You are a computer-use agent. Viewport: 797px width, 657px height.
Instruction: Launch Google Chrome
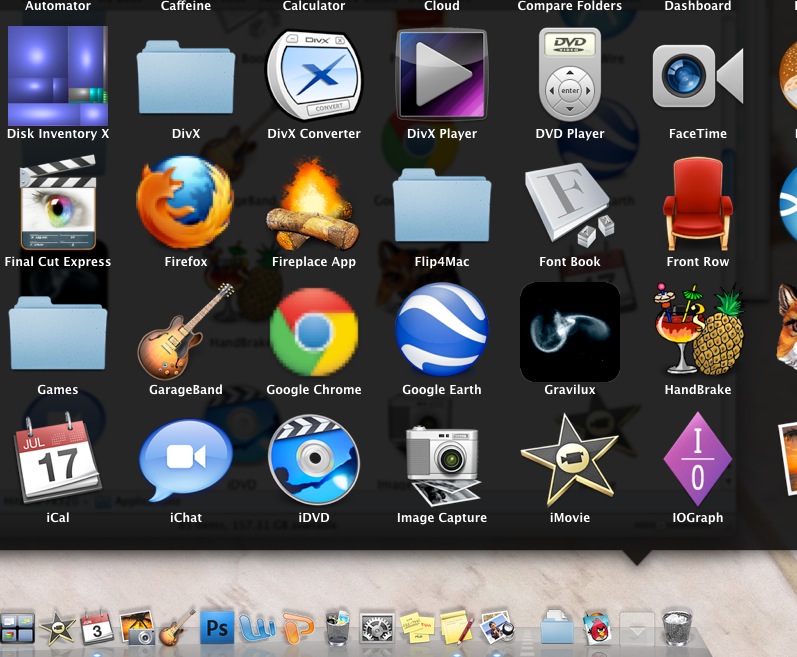314,332
